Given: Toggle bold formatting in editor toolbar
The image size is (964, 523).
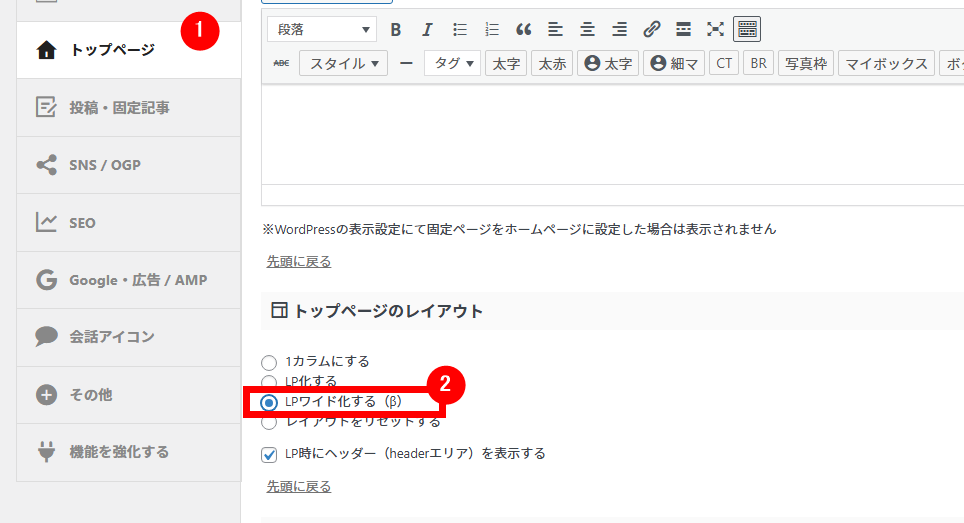Looking at the screenshot, I should (x=396, y=29).
